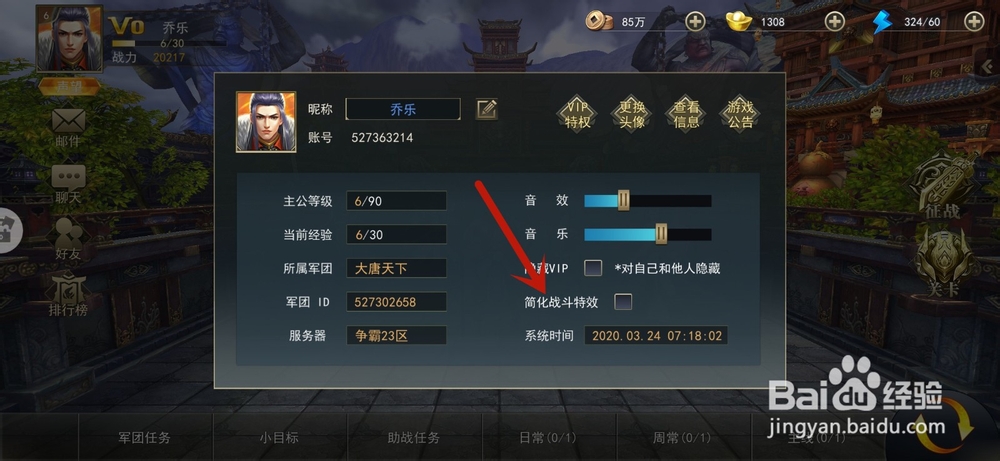Click the 游戏公告 button
The height and width of the screenshot is (461, 1000).
tap(740, 115)
